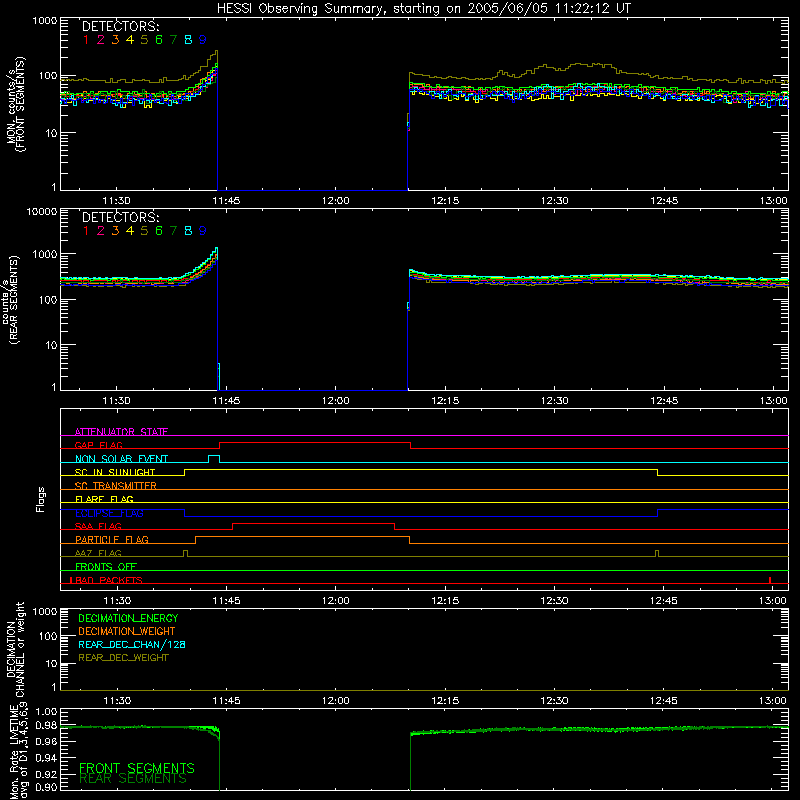This screenshot has width=800, height=800.
Task: Click the 0.98 tick on livetime y-axis
Action: tap(46, 726)
